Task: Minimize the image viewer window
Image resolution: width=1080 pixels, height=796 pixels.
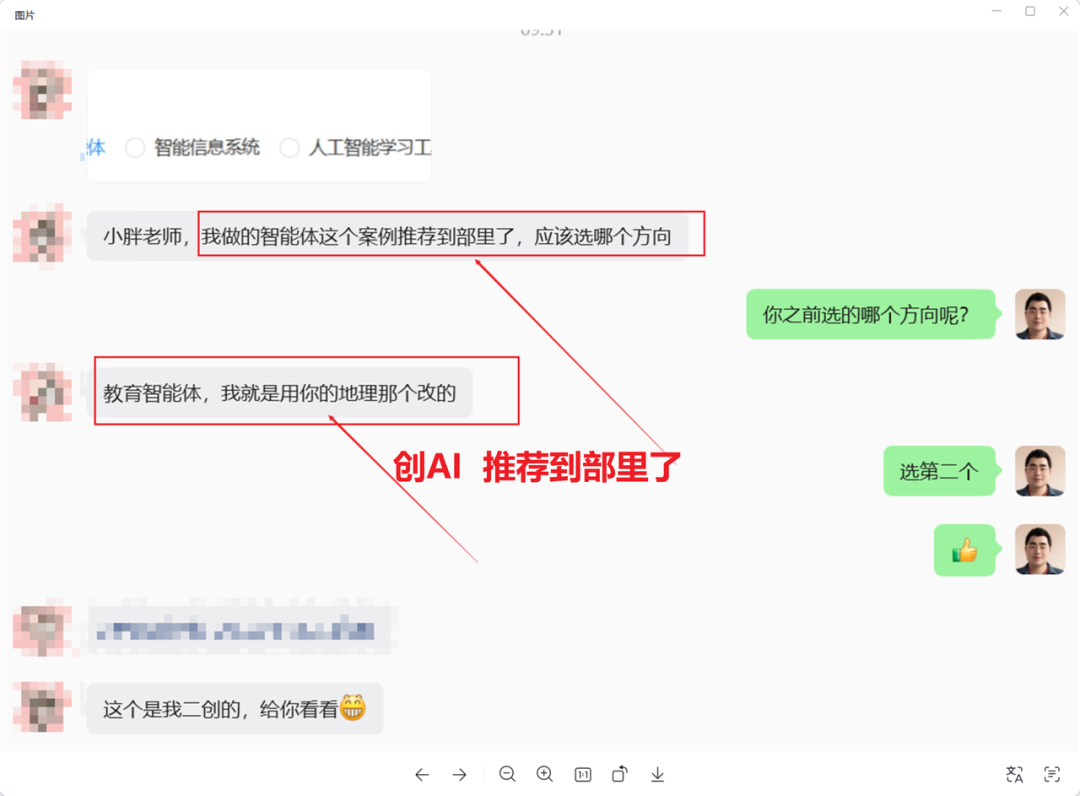Action: click(997, 11)
